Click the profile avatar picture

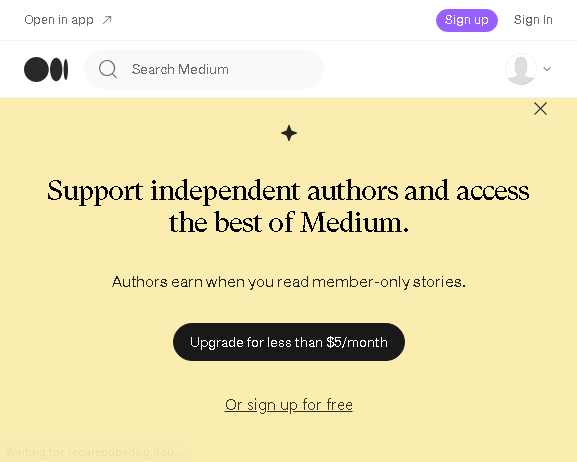(x=520, y=69)
